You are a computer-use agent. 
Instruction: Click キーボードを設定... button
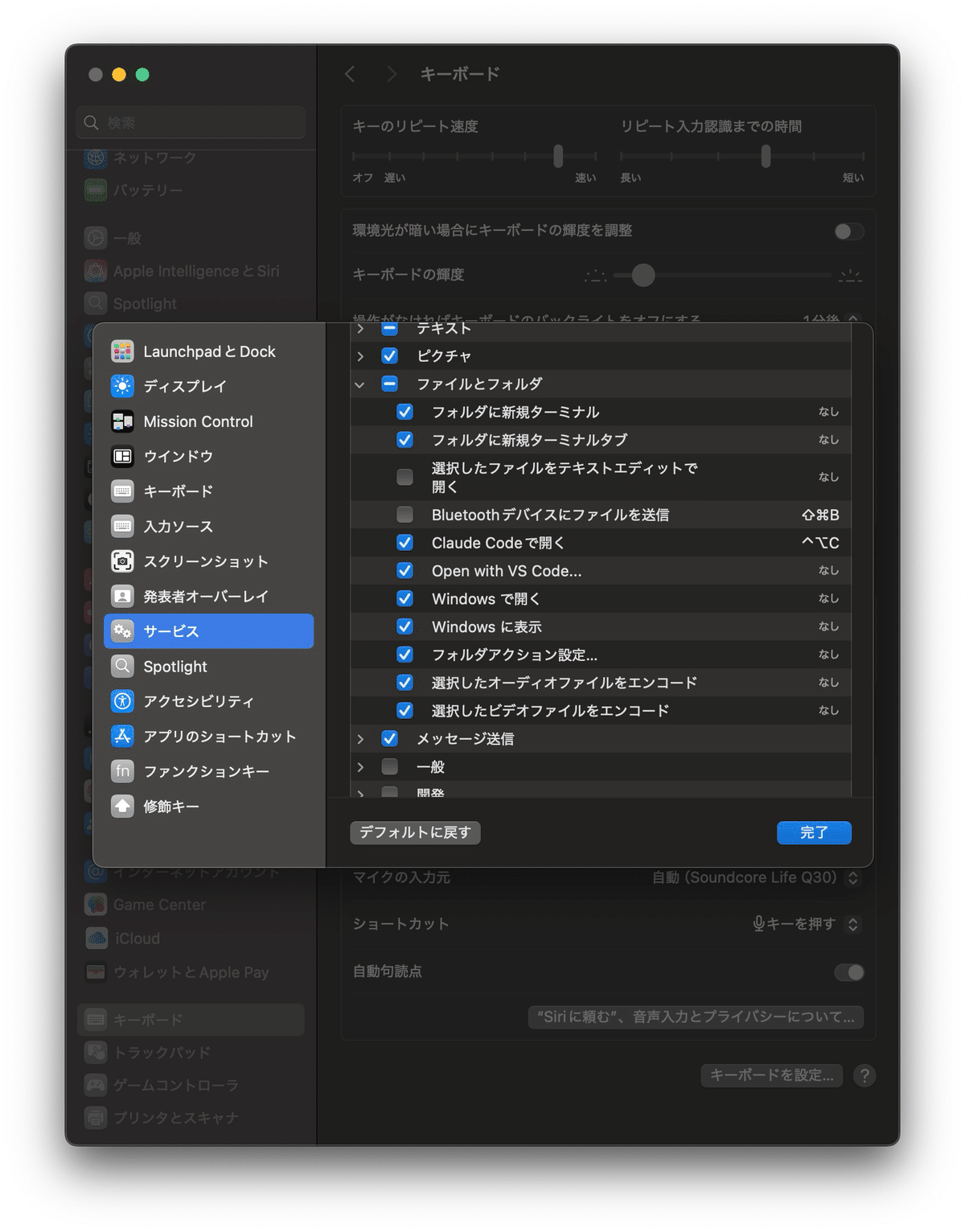(771, 1076)
